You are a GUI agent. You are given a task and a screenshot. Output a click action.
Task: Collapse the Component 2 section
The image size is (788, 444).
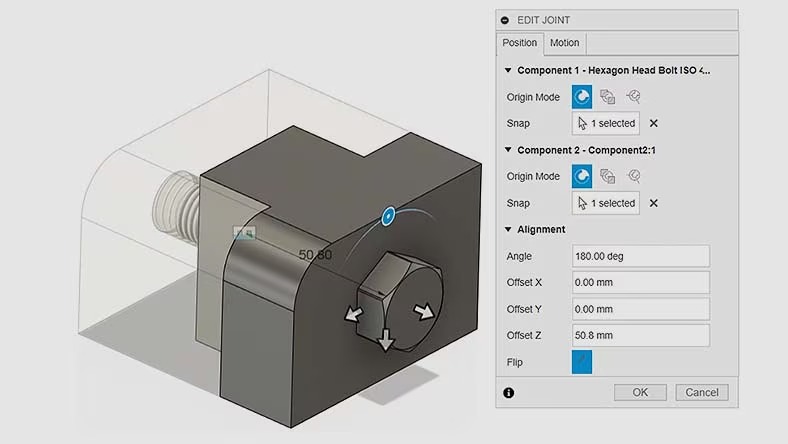click(508, 150)
